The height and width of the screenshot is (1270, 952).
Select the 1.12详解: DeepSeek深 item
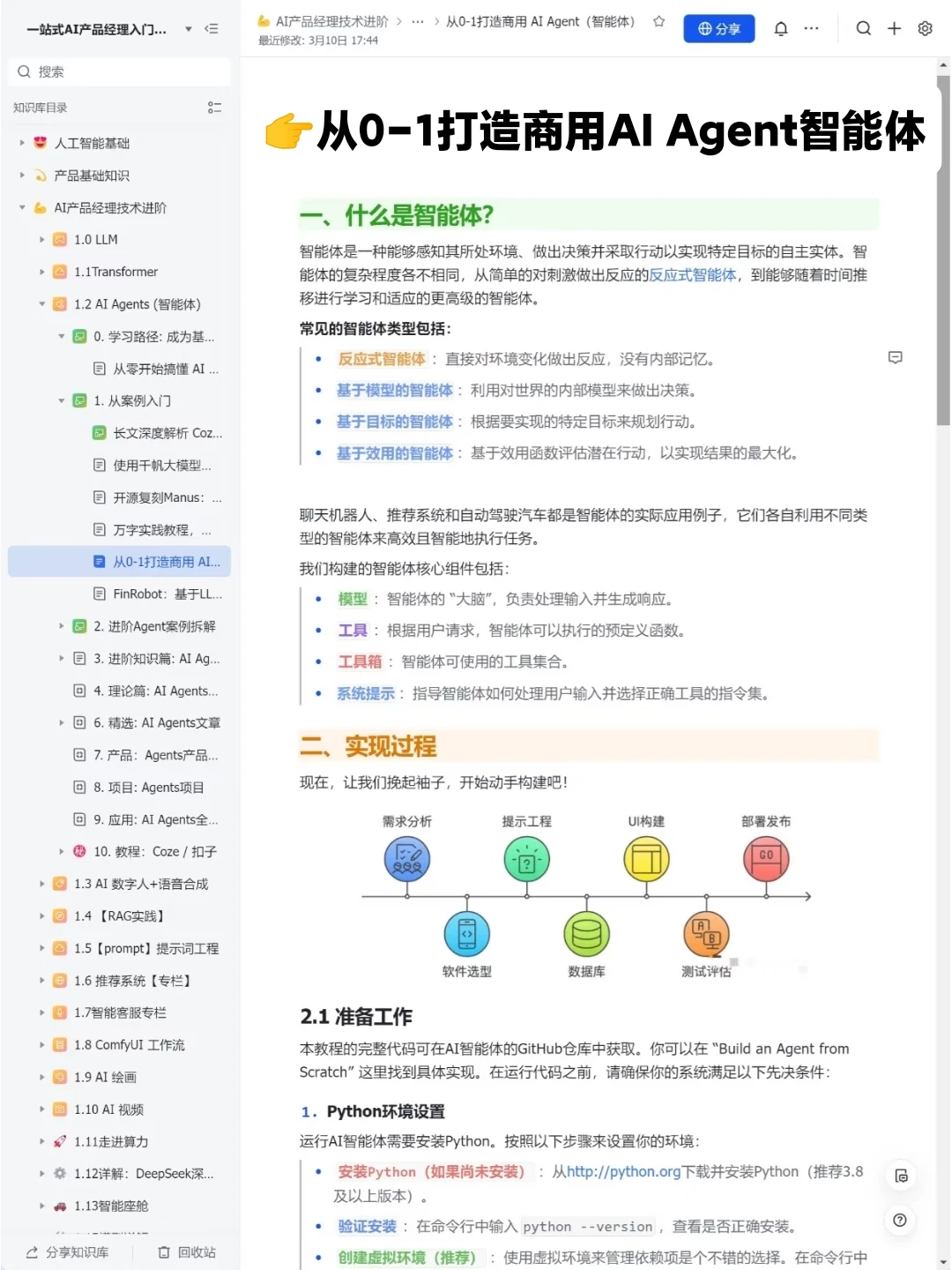coord(144,1174)
